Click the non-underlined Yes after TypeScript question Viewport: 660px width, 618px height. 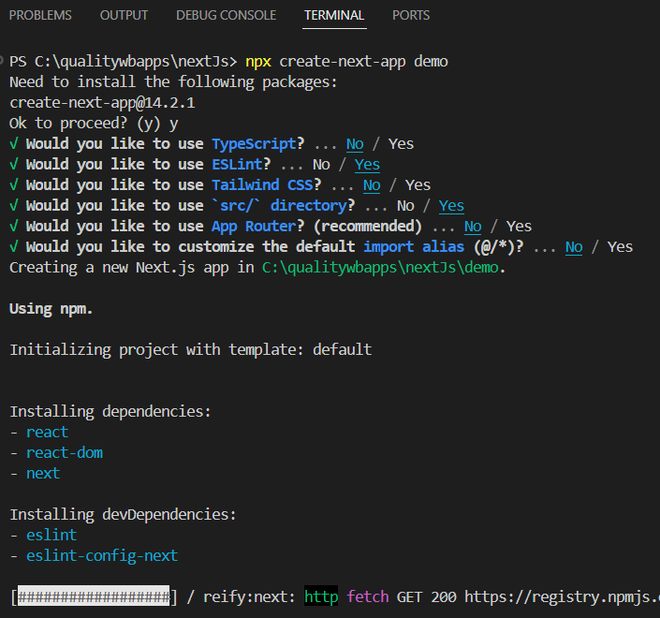(x=401, y=144)
